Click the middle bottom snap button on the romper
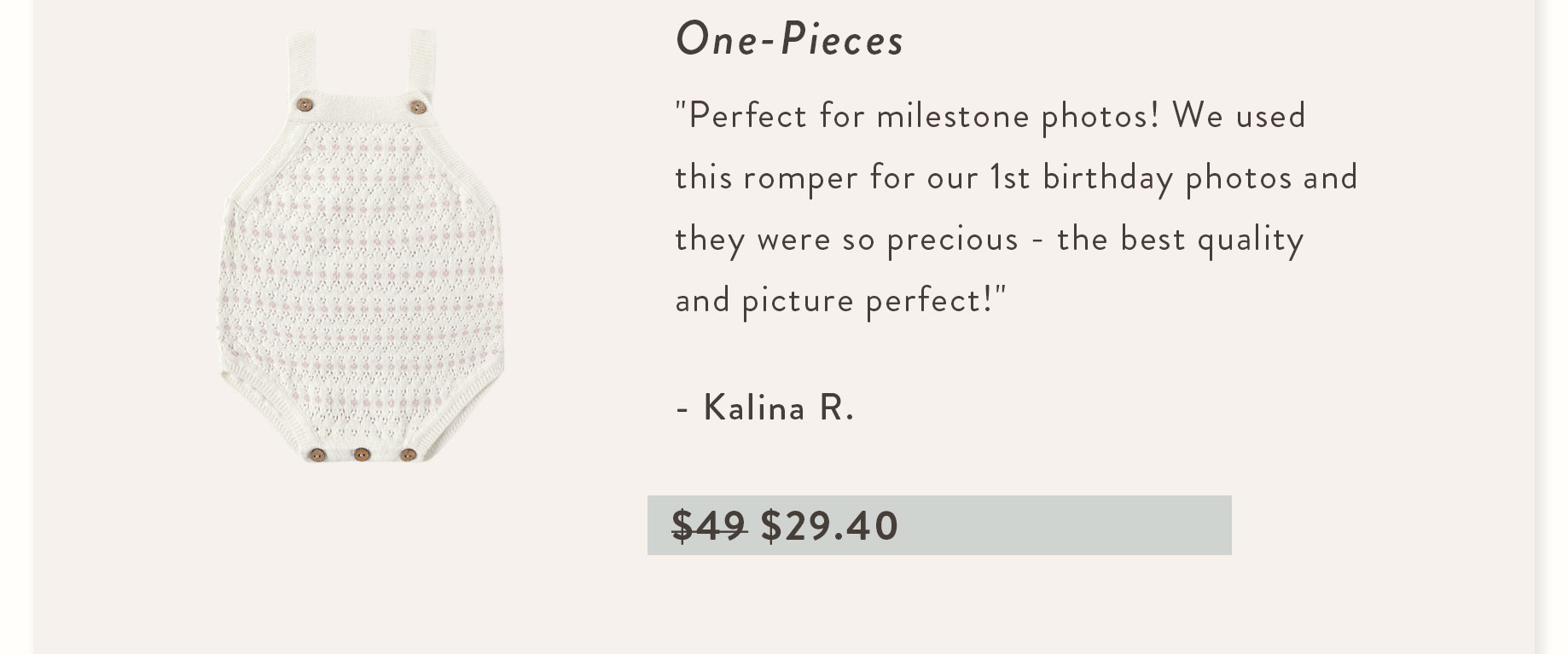Screen dimensions: 1568x654 (x=362, y=455)
